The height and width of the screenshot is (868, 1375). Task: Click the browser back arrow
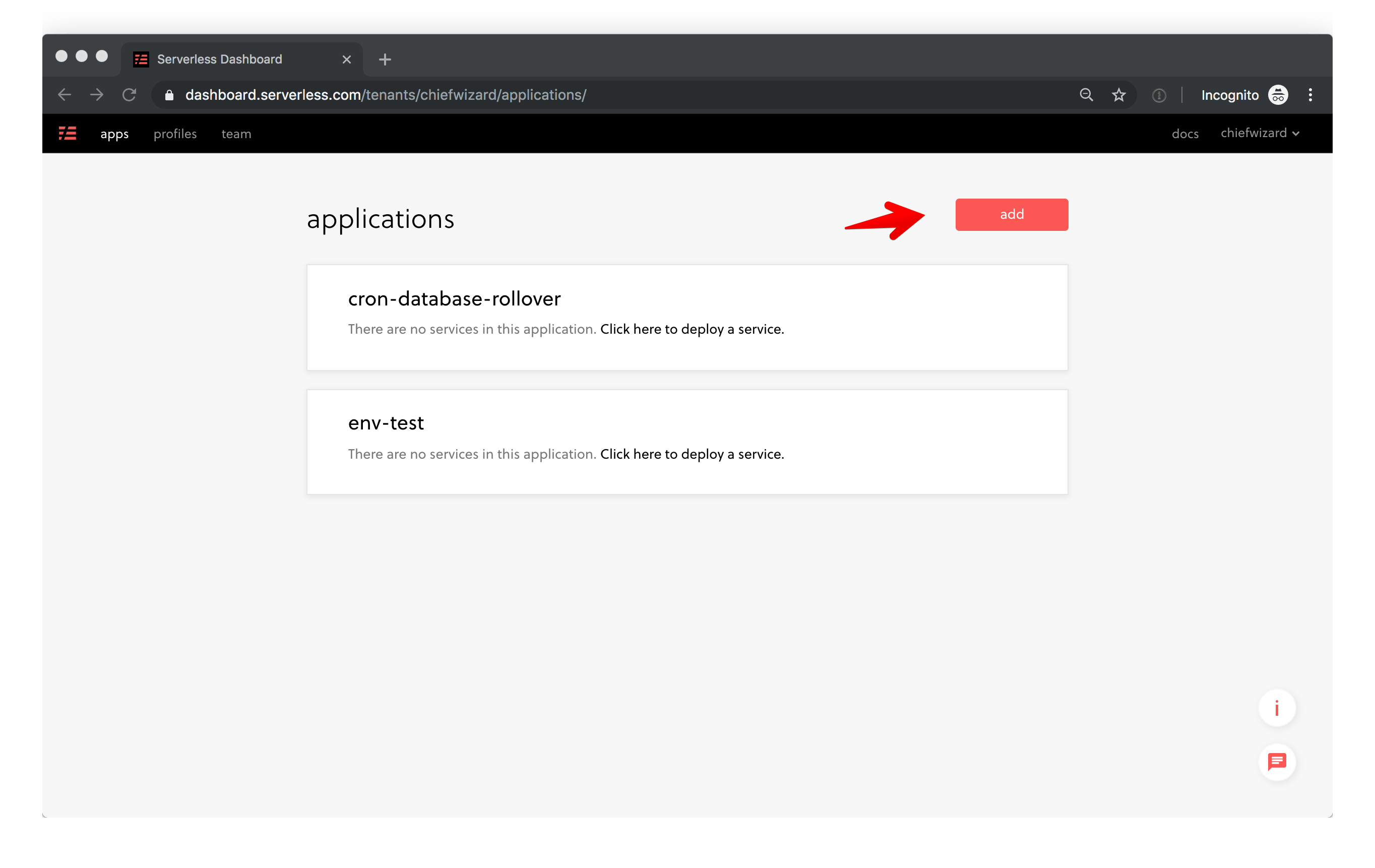(x=65, y=95)
